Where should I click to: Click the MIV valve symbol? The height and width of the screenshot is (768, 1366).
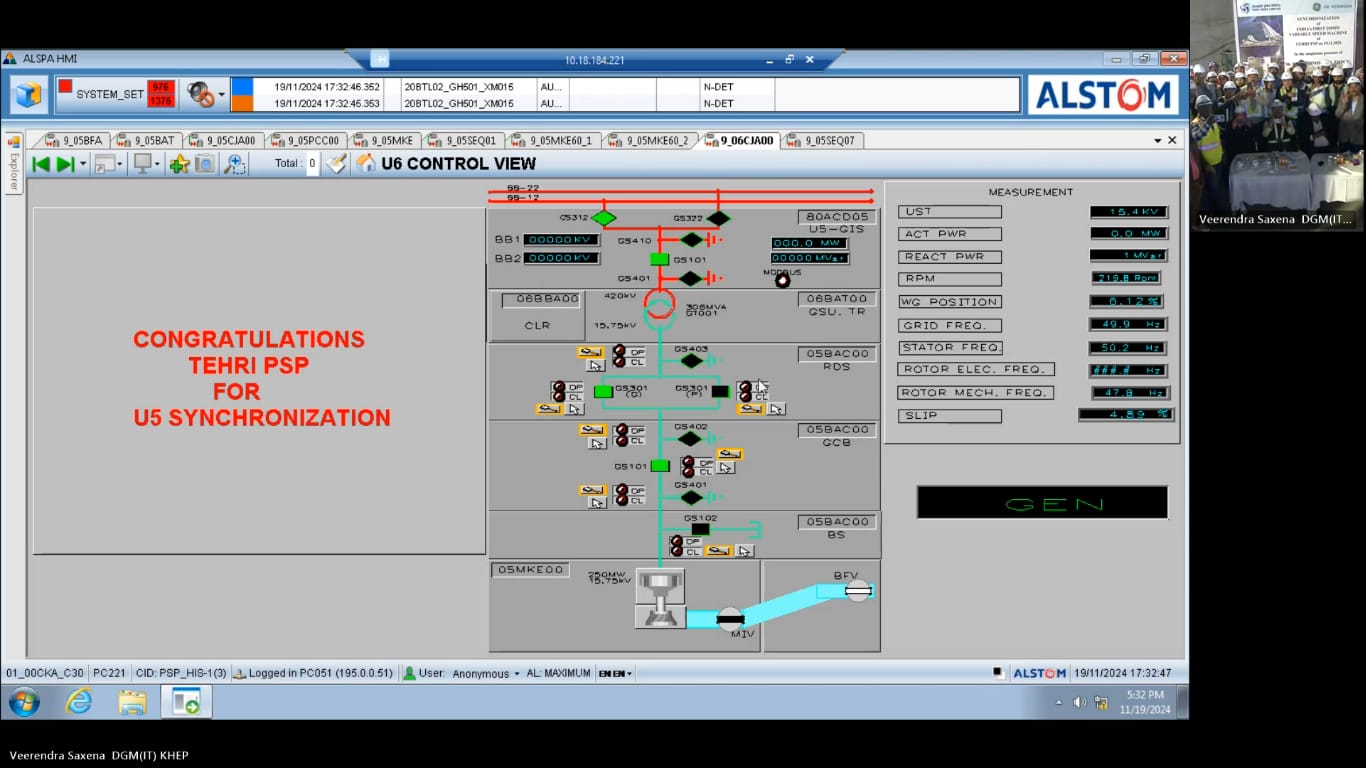click(x=731, y=619)
